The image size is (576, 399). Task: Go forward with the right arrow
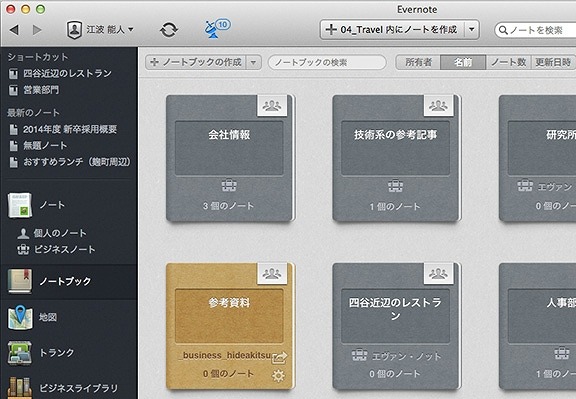click(x=37, y=30)
